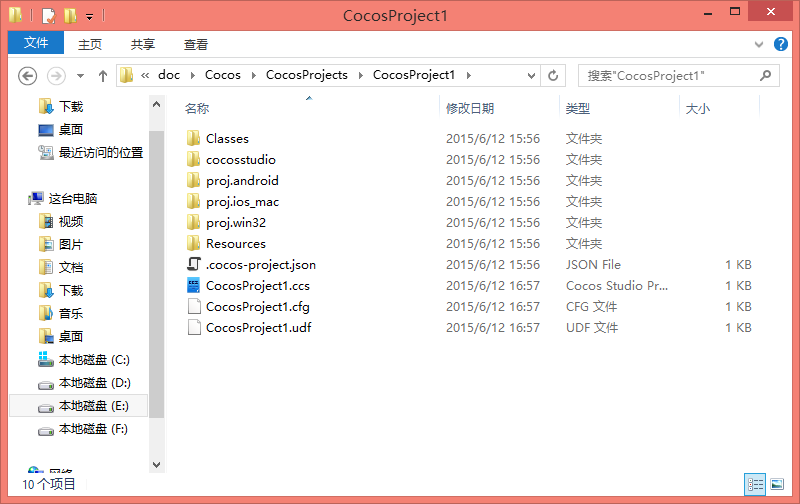This screenshot has height=504, width=800.
Task: Select the CocosProject1.udf file icon
Action: (194, 327)
